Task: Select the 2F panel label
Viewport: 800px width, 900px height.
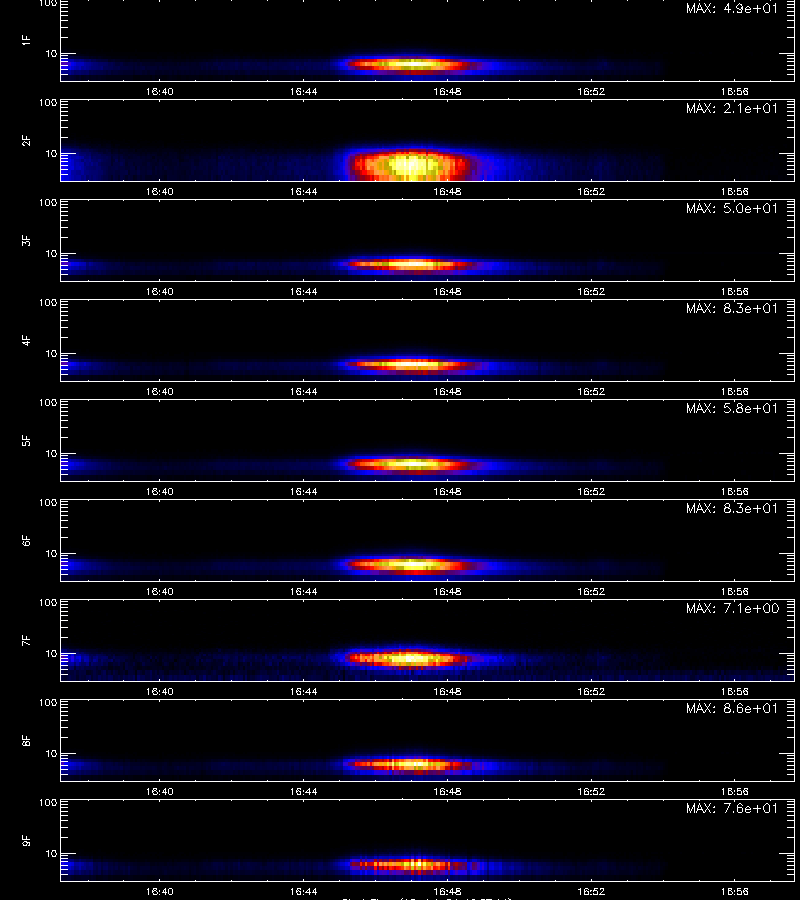Action: [26, 140]
